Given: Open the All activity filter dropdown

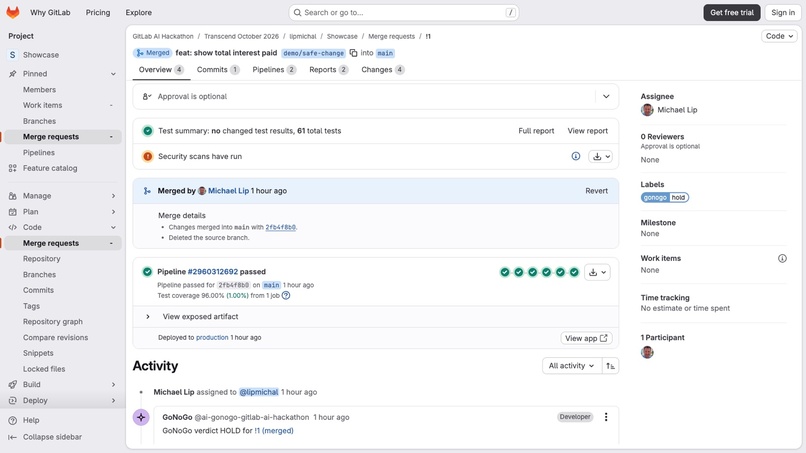Looking at the screenshot, I should [571, 366].
